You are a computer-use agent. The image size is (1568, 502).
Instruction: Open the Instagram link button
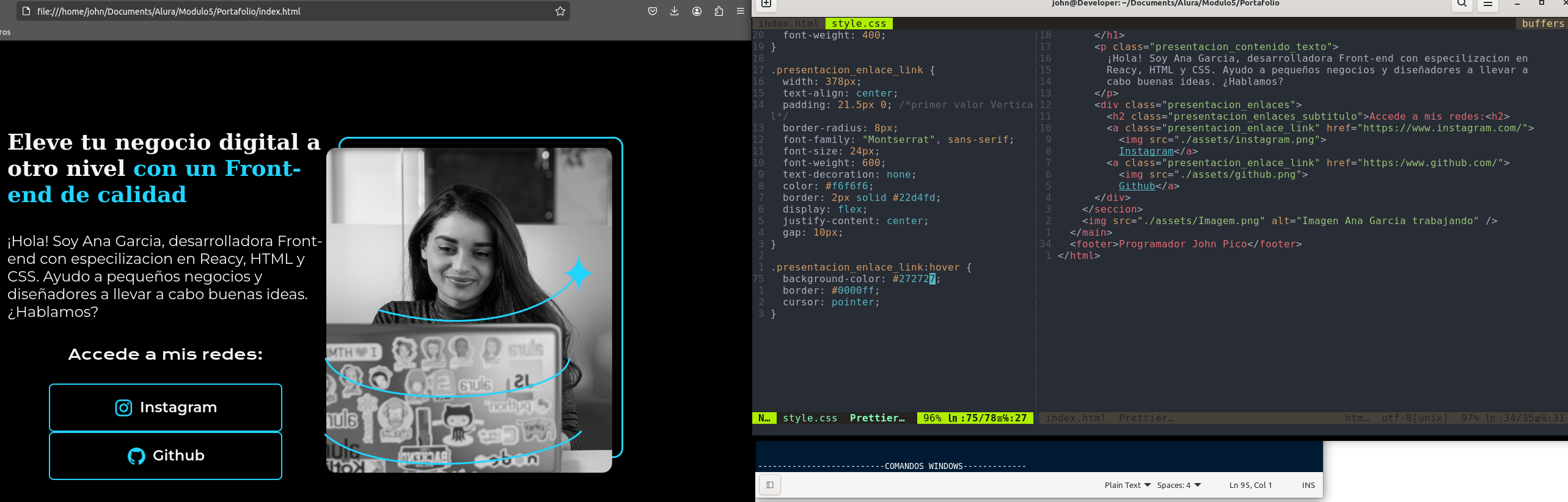click(166, 407)
